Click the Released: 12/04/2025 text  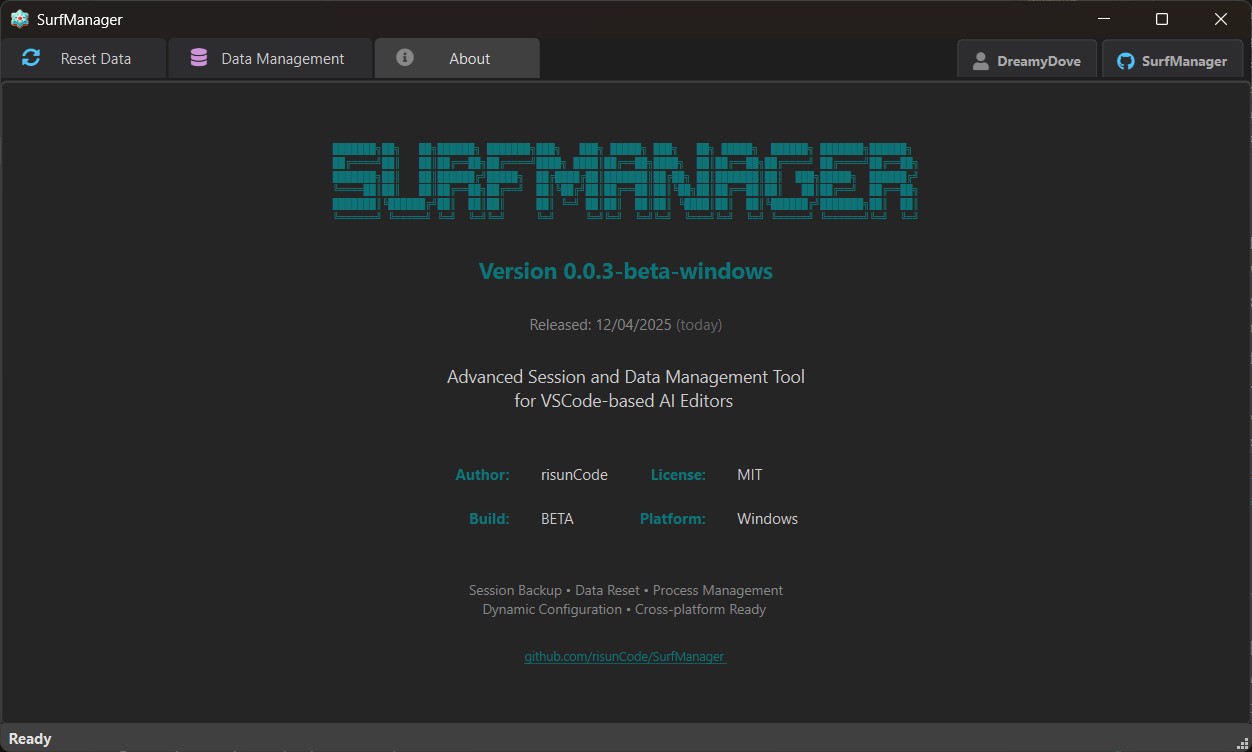click(x=601, y=325)
